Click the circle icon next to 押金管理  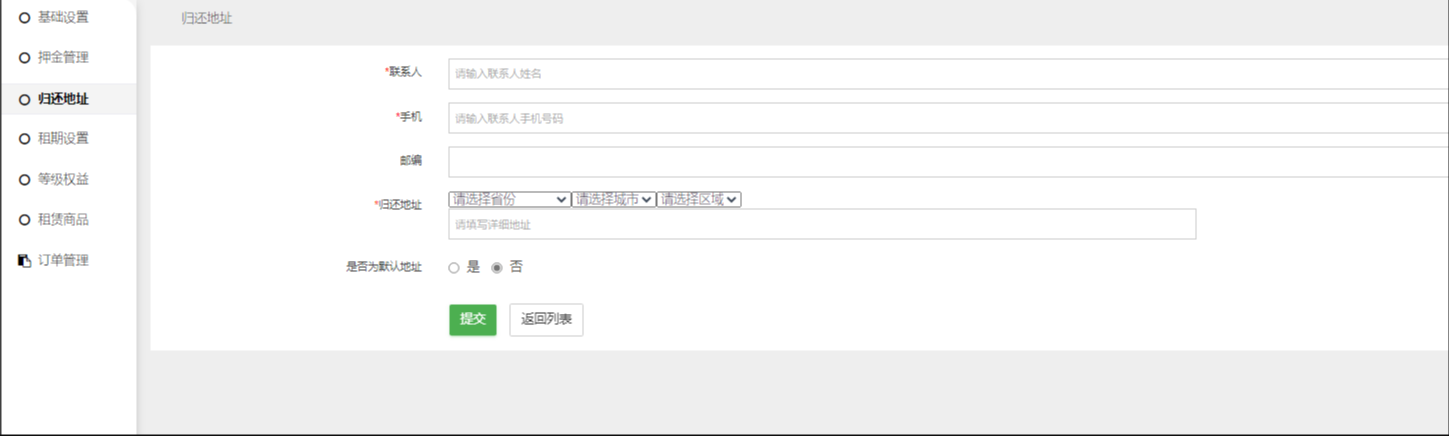(x=24, y=58)
